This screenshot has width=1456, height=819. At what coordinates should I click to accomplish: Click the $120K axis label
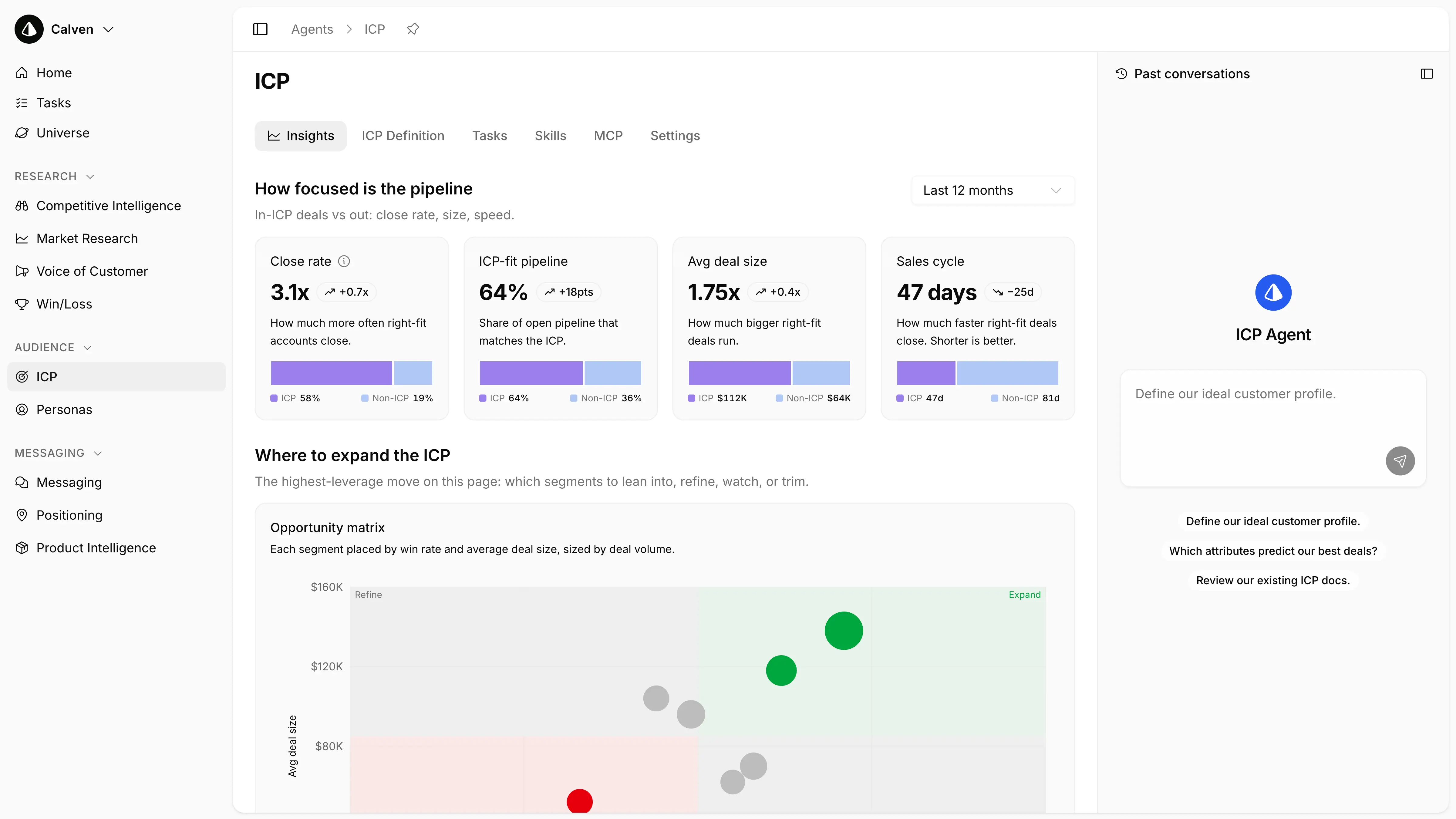(327, 667)
